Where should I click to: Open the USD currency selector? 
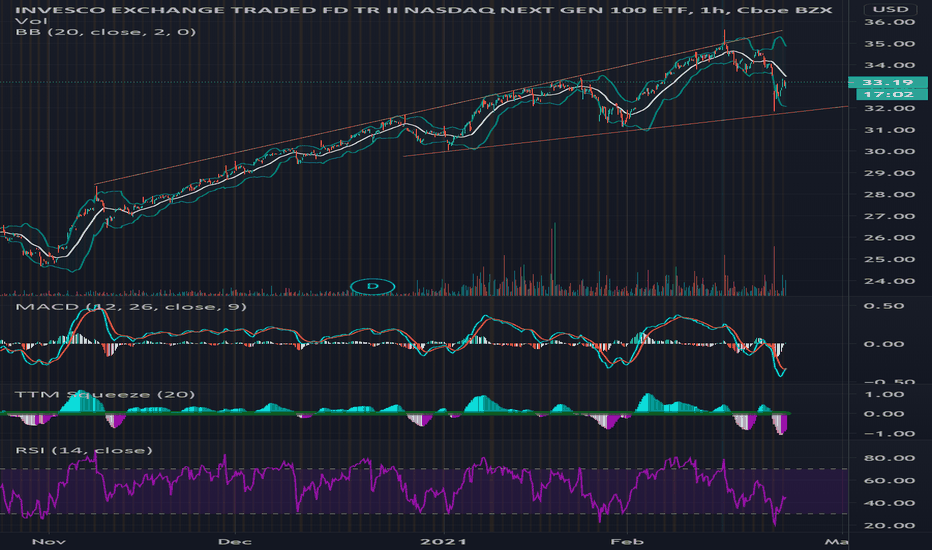(890, 9)
